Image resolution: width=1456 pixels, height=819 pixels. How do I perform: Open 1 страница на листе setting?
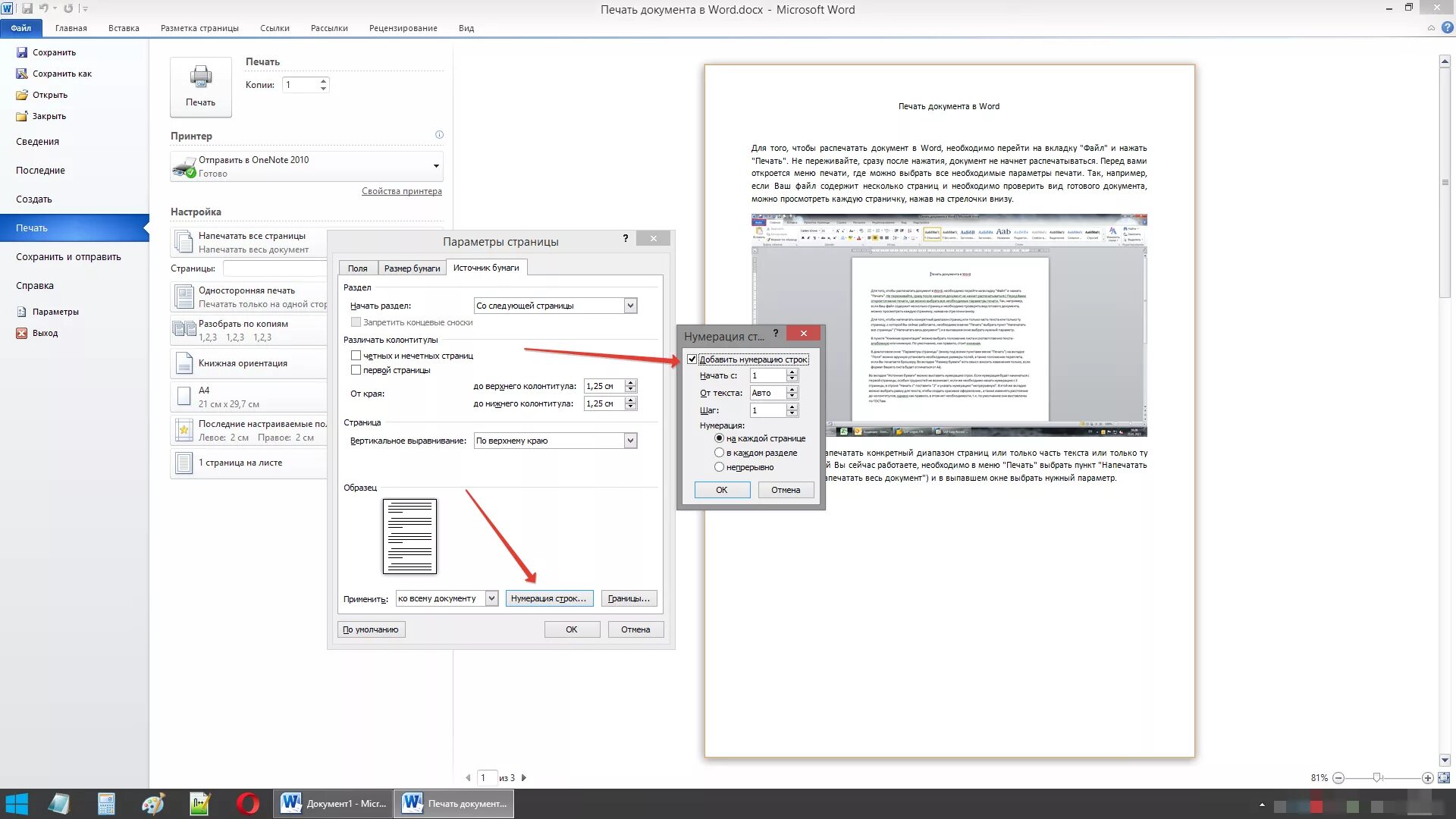coord(250,463)
